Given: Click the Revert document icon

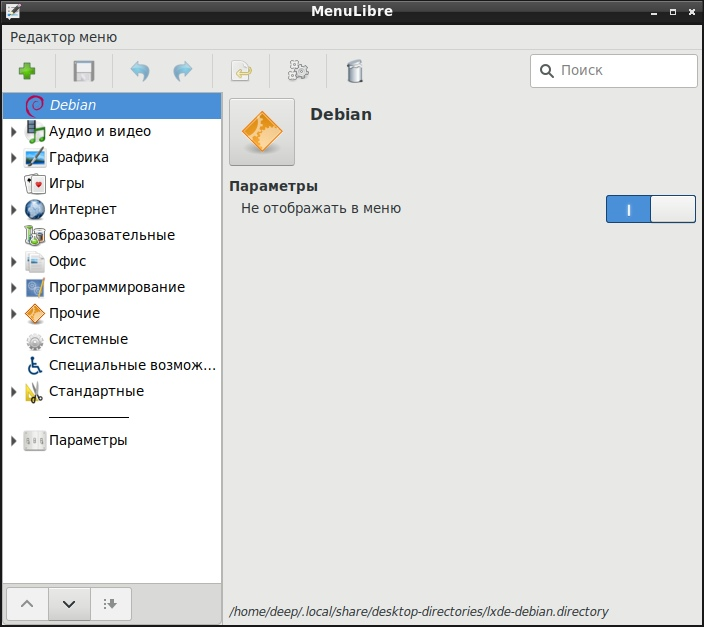Looking at the screenshot, I should (x=242, y=71).
